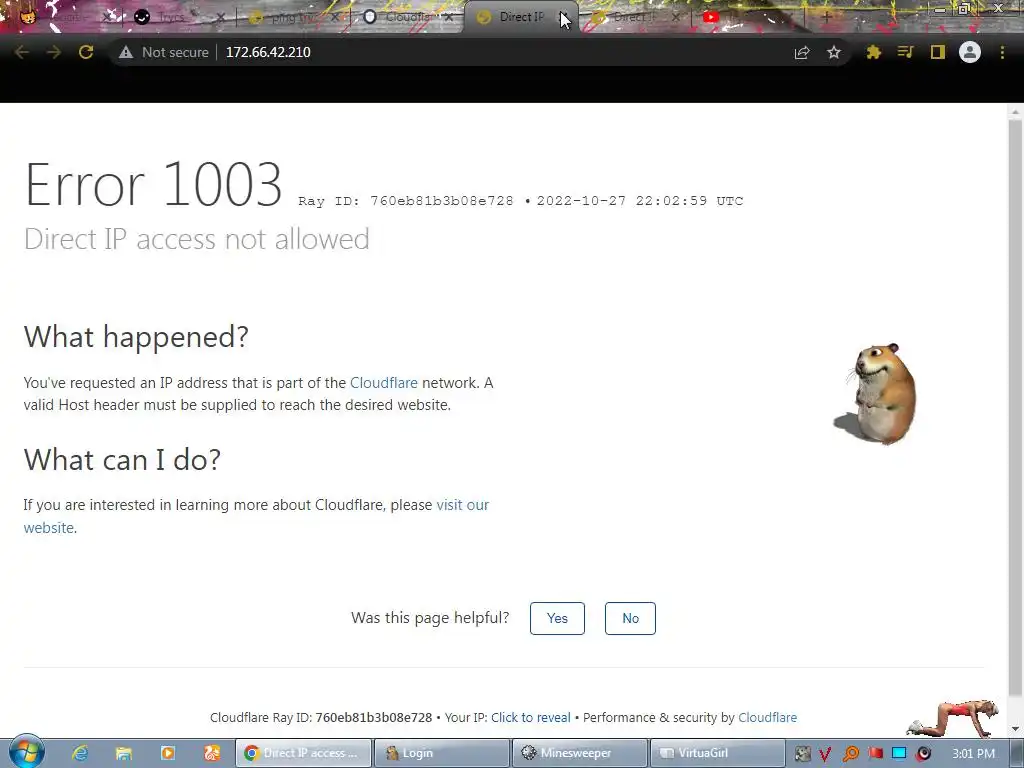The image size is (1024, 768).
Task: Click Direct IP access not allowed subtitle
Action: [x=197, y=239]
